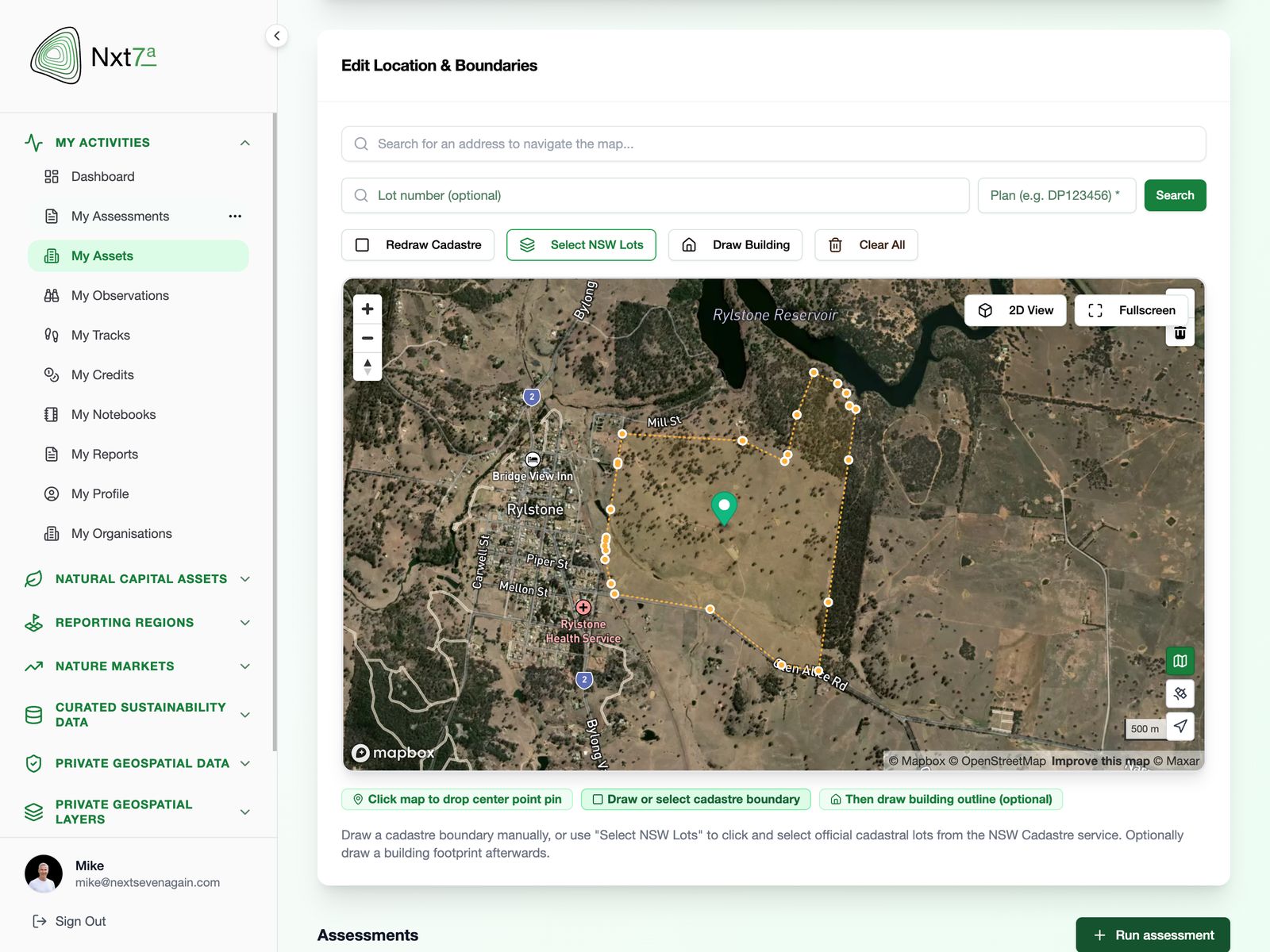Toggle Select NSW Lots mode
Image resolution: width=1270 pixels, height=952 pixels.
click(x=581, y=245)
